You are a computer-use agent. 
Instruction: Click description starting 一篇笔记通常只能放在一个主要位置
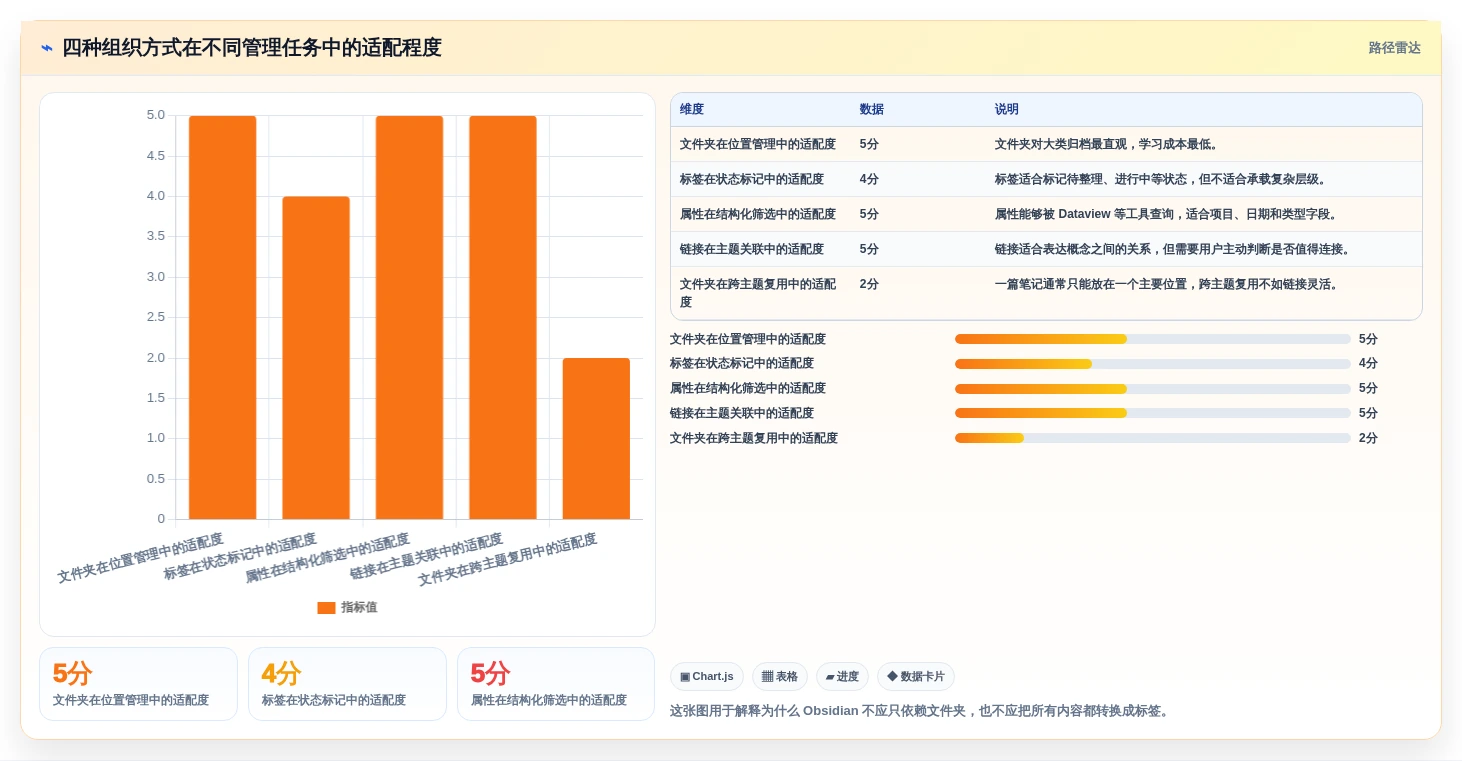[1166, 285]
